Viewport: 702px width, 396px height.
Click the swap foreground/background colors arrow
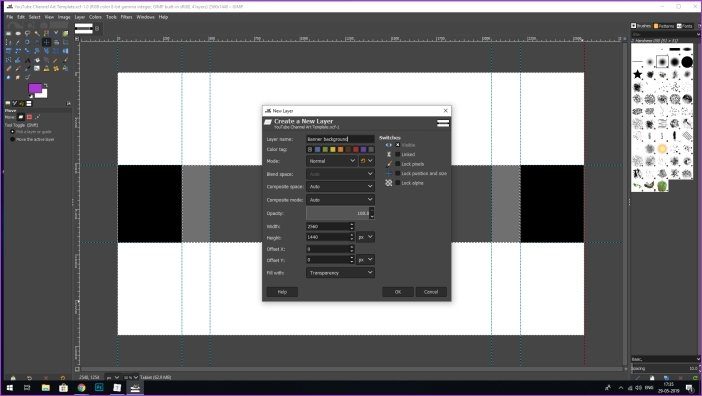pyautogui.click(x=45, y=85)
